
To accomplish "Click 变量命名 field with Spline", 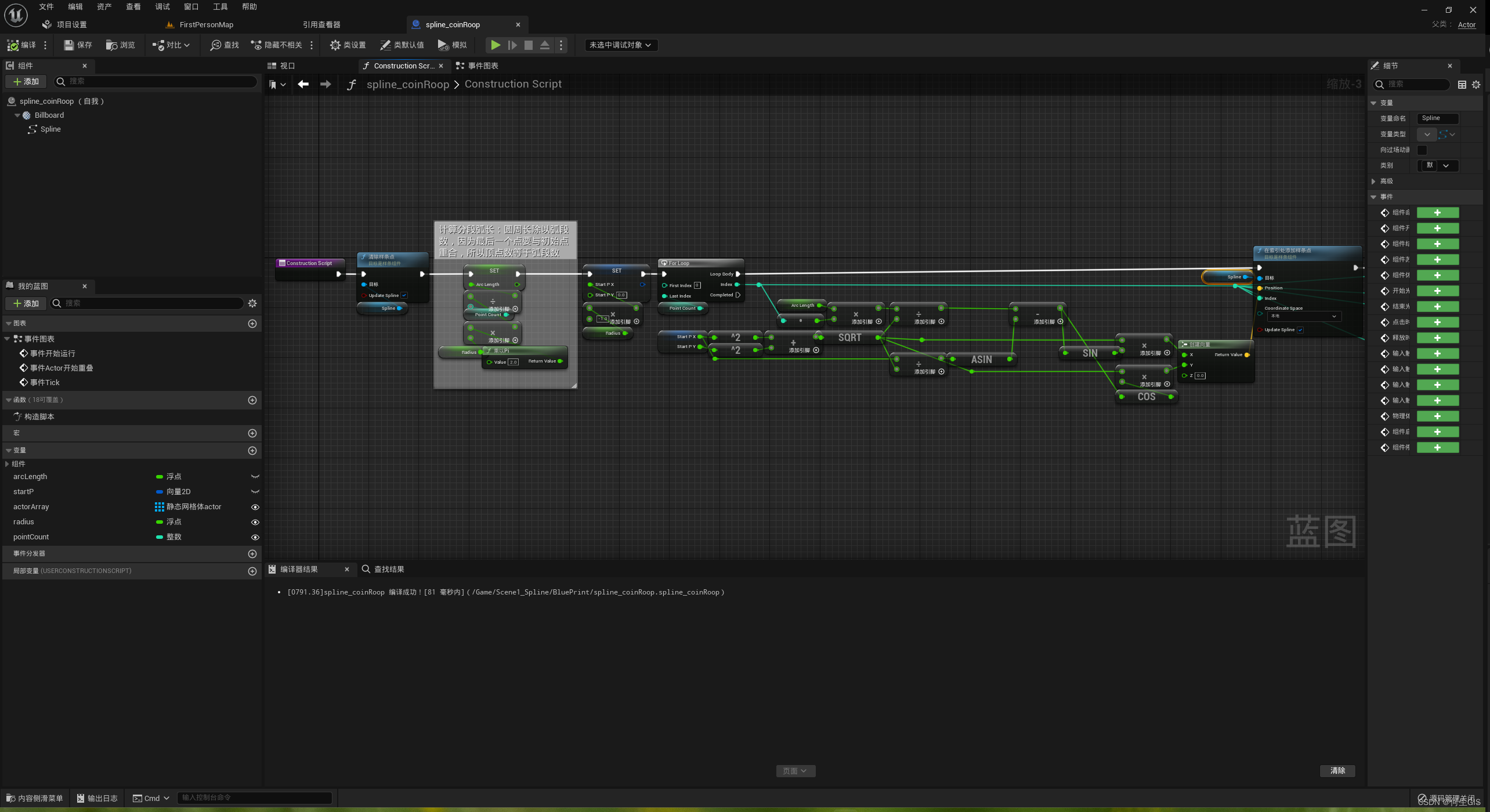I will 1438,118.
